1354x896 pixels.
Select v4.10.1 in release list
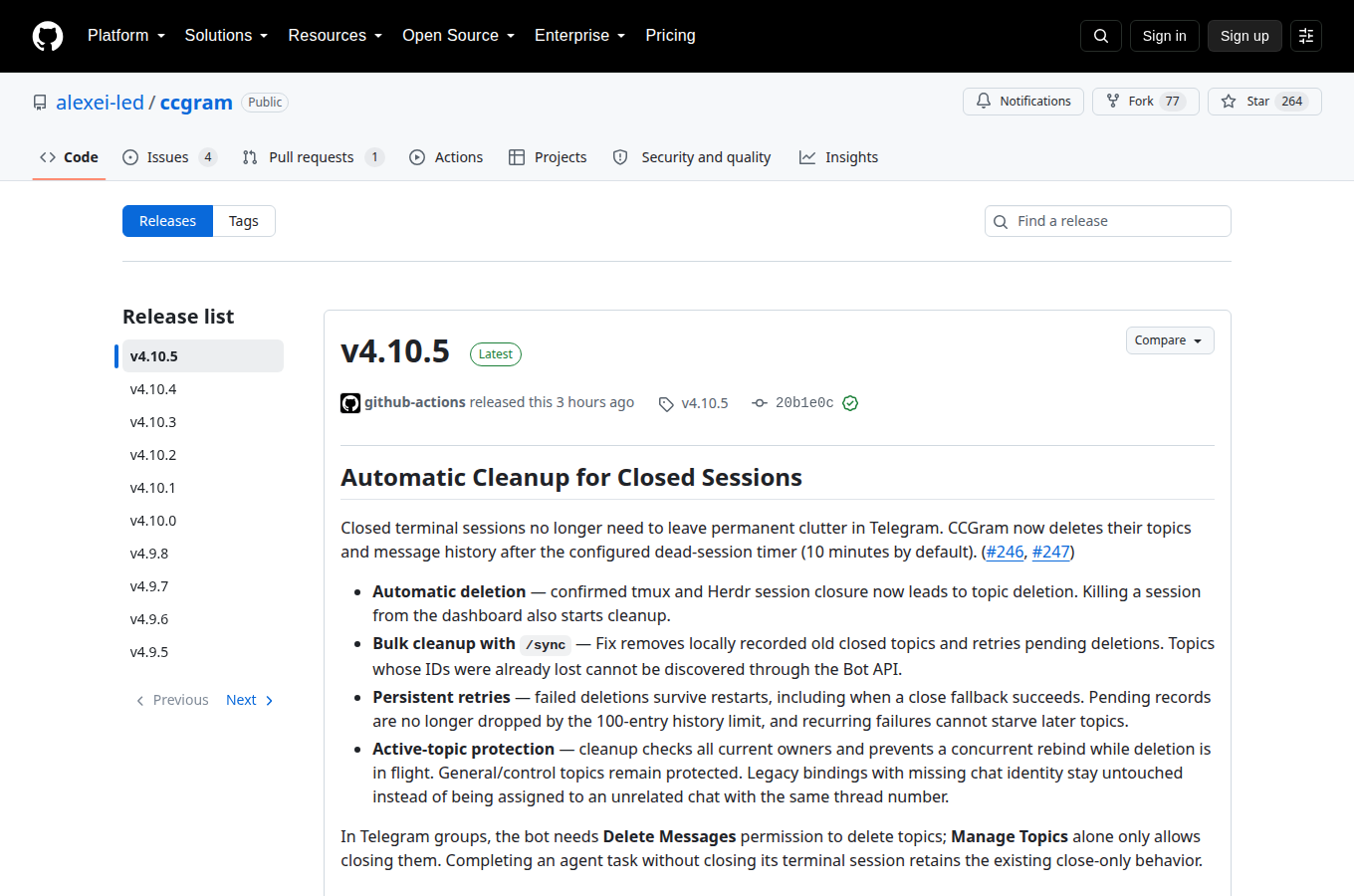202,488
